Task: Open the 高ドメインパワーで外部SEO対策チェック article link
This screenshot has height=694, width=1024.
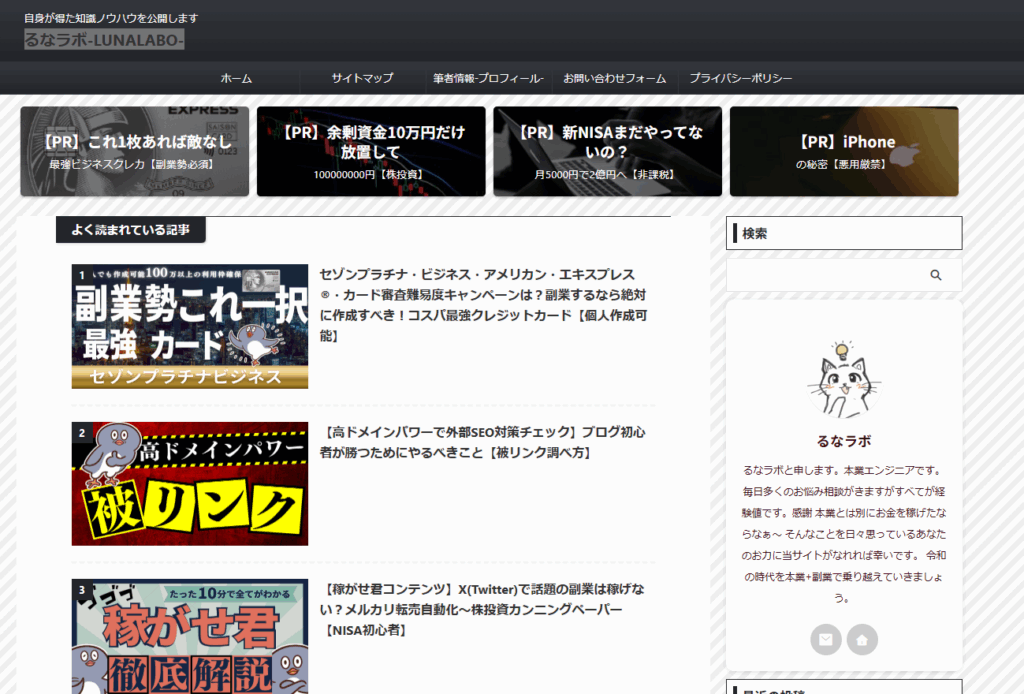Action: (x=483, y=442)
